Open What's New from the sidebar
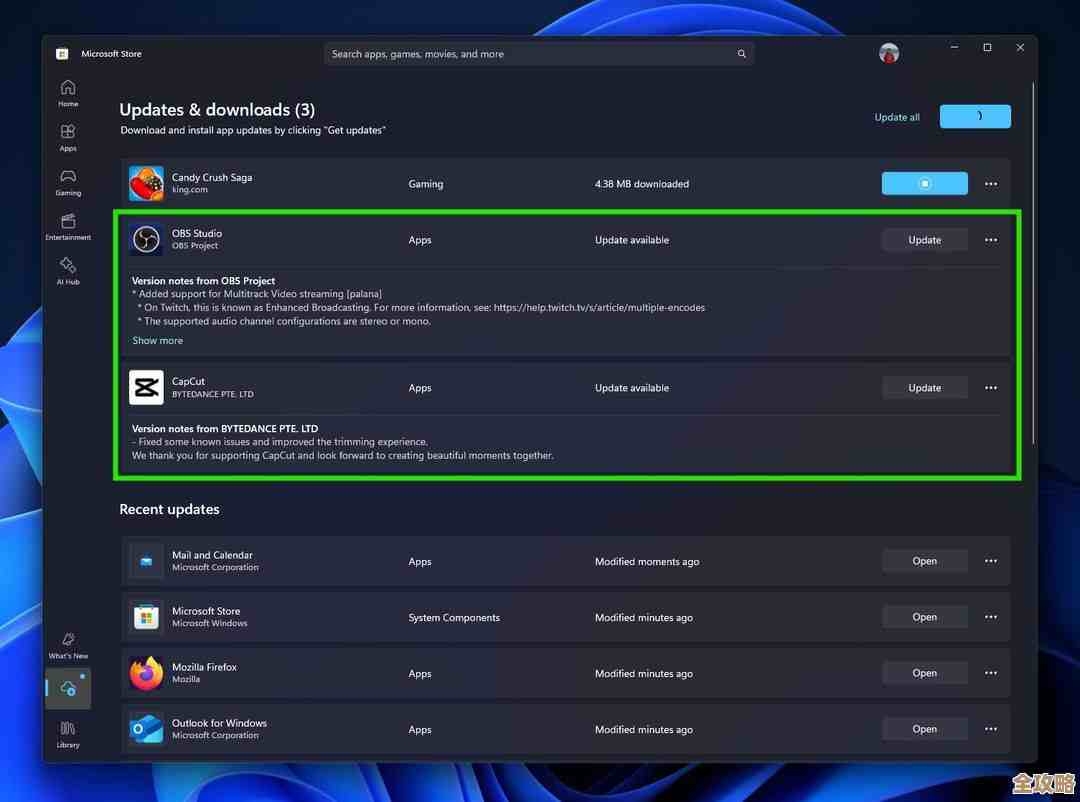 [67, 644]
